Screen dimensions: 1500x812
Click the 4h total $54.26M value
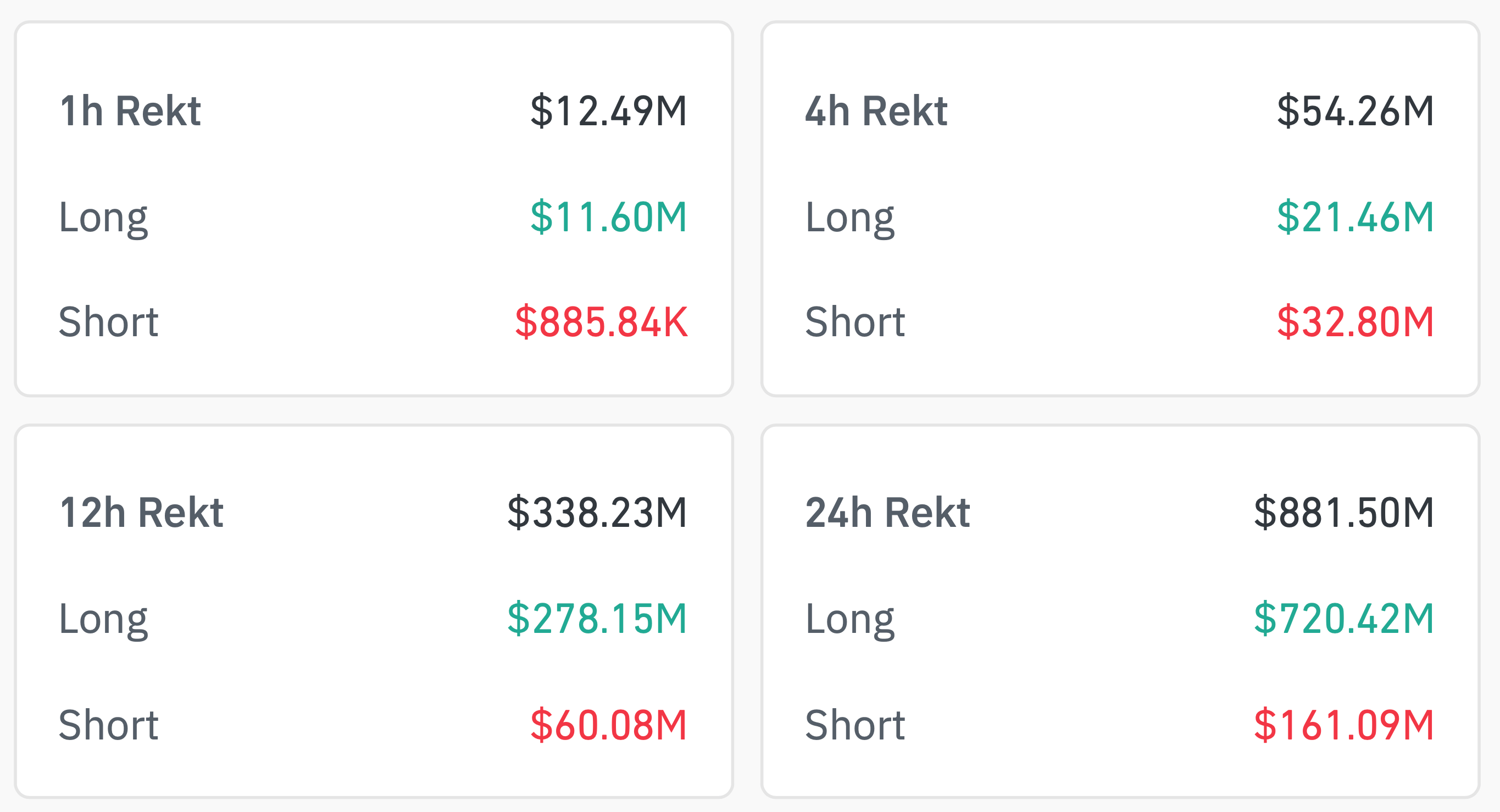(1355, 110)
